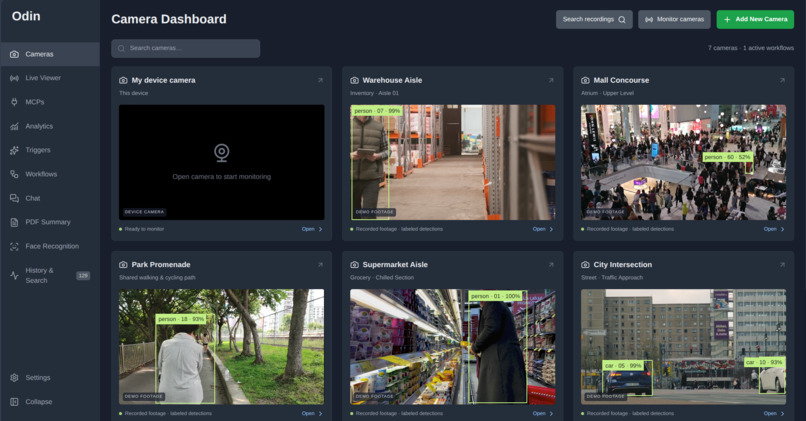Image resolution: width=806 pixels, height=421 pixels.
Task: Click Open link on City Intersection card
Action: [774, 413]
